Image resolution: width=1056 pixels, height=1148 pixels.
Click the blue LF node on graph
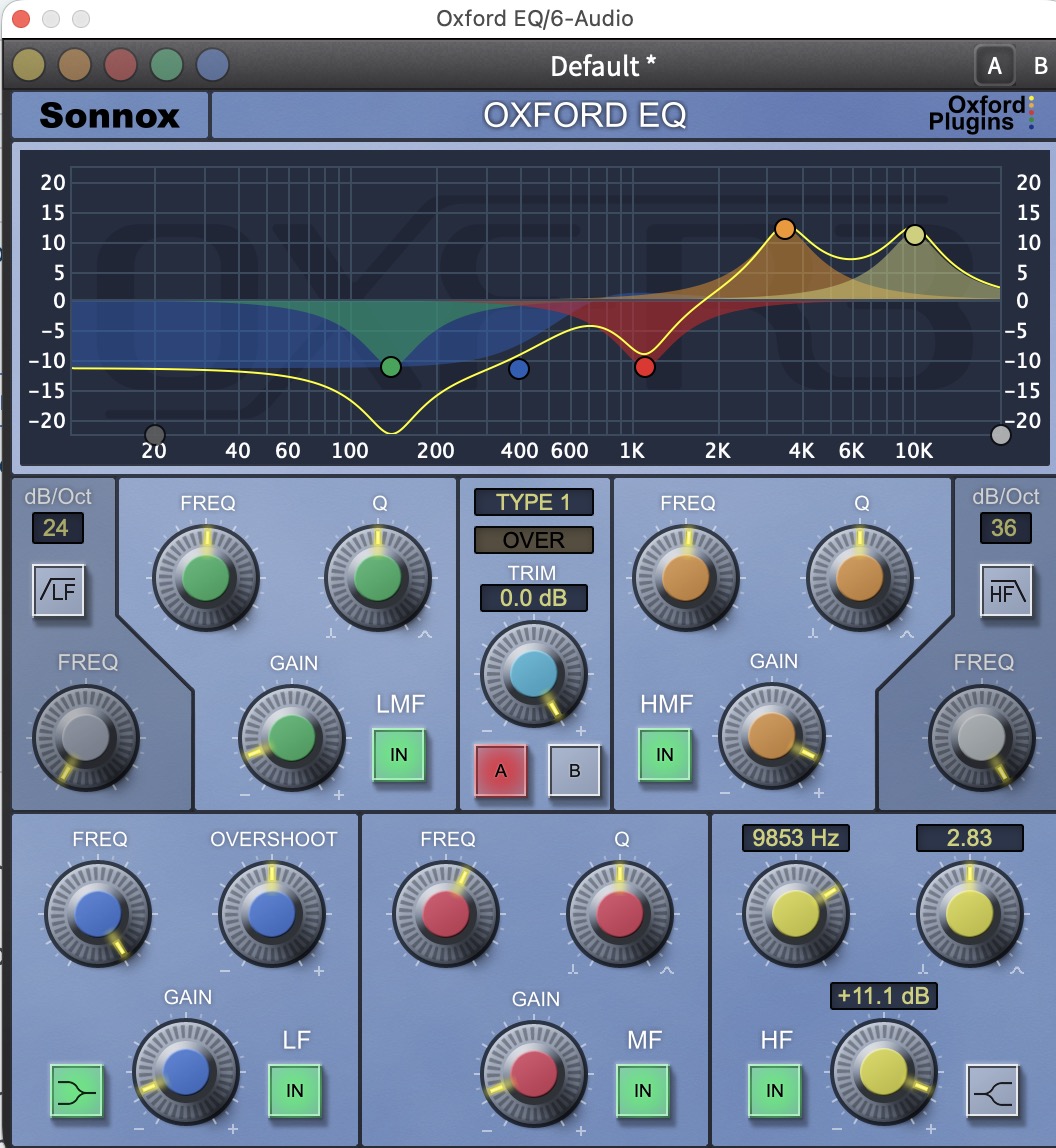518,369
